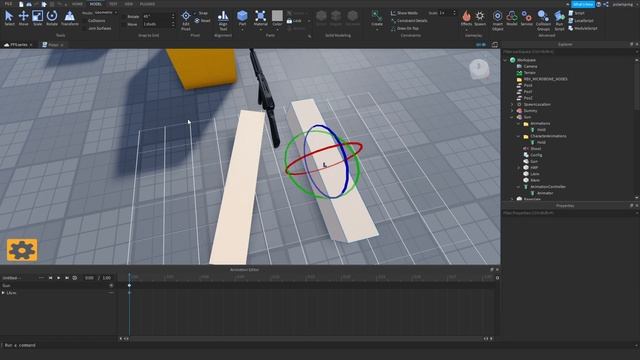The image size is (640, 360).
Task: Choose the Select tool in the ribbon
Action: (x=9, y=18)
